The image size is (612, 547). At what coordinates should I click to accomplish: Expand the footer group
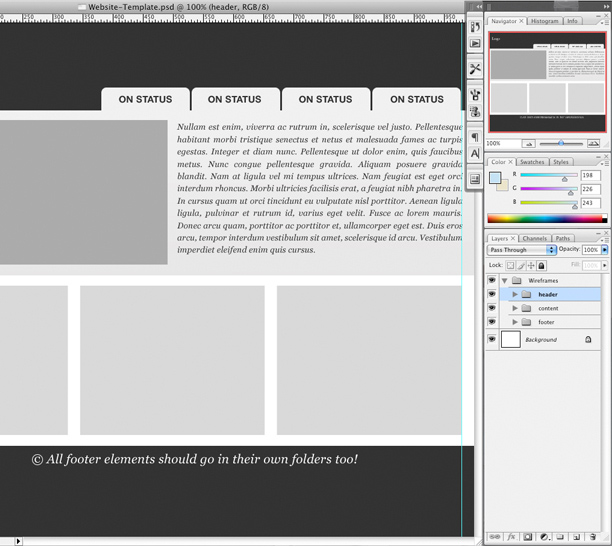click(x=515, y=322)
